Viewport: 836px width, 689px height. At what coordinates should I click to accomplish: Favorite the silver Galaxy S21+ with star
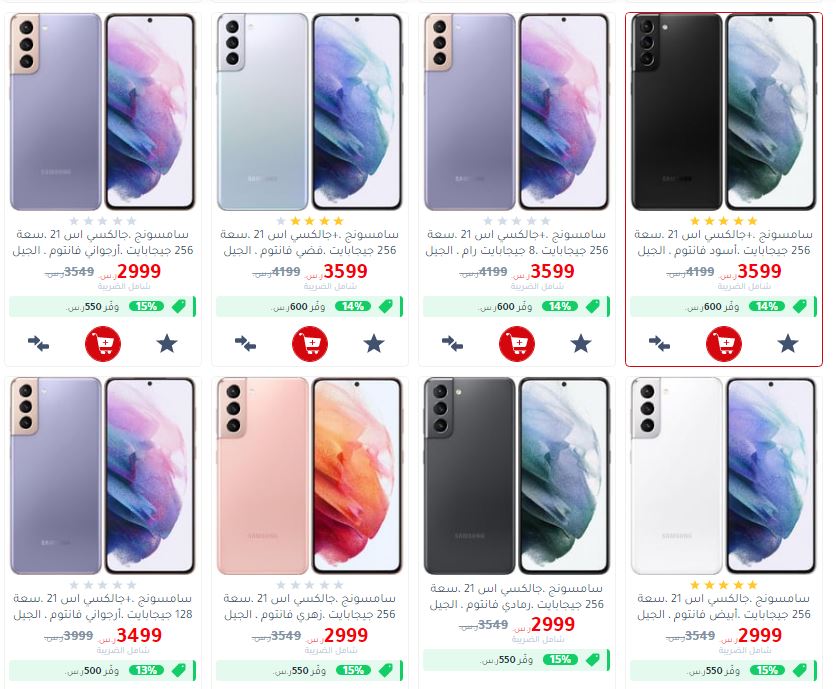[x=374, y=343]
